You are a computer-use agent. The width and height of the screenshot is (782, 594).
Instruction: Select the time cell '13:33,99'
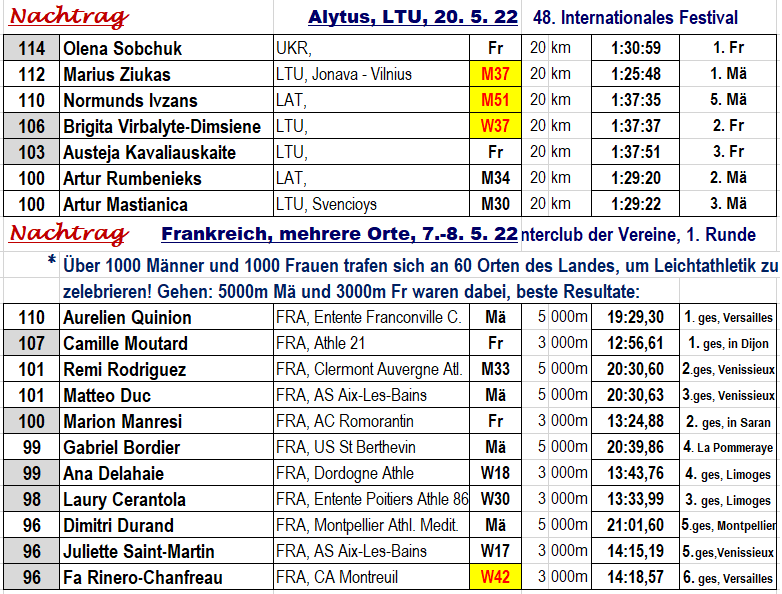coord(635,499)
